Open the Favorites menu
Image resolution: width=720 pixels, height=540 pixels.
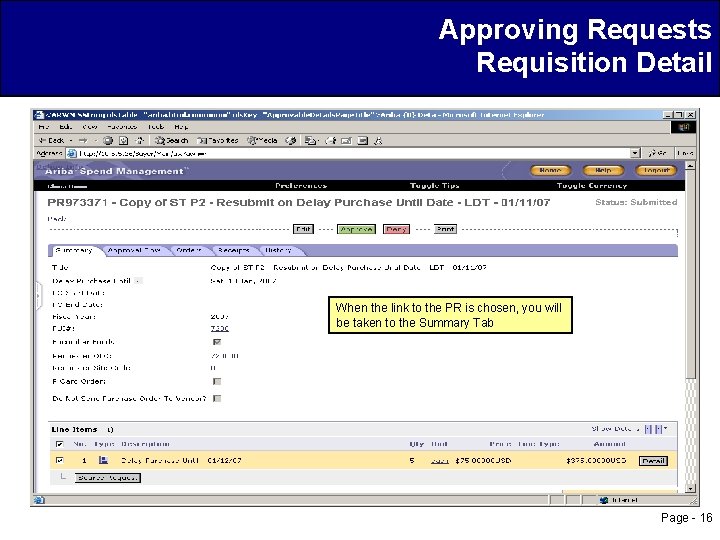point(122,127)
